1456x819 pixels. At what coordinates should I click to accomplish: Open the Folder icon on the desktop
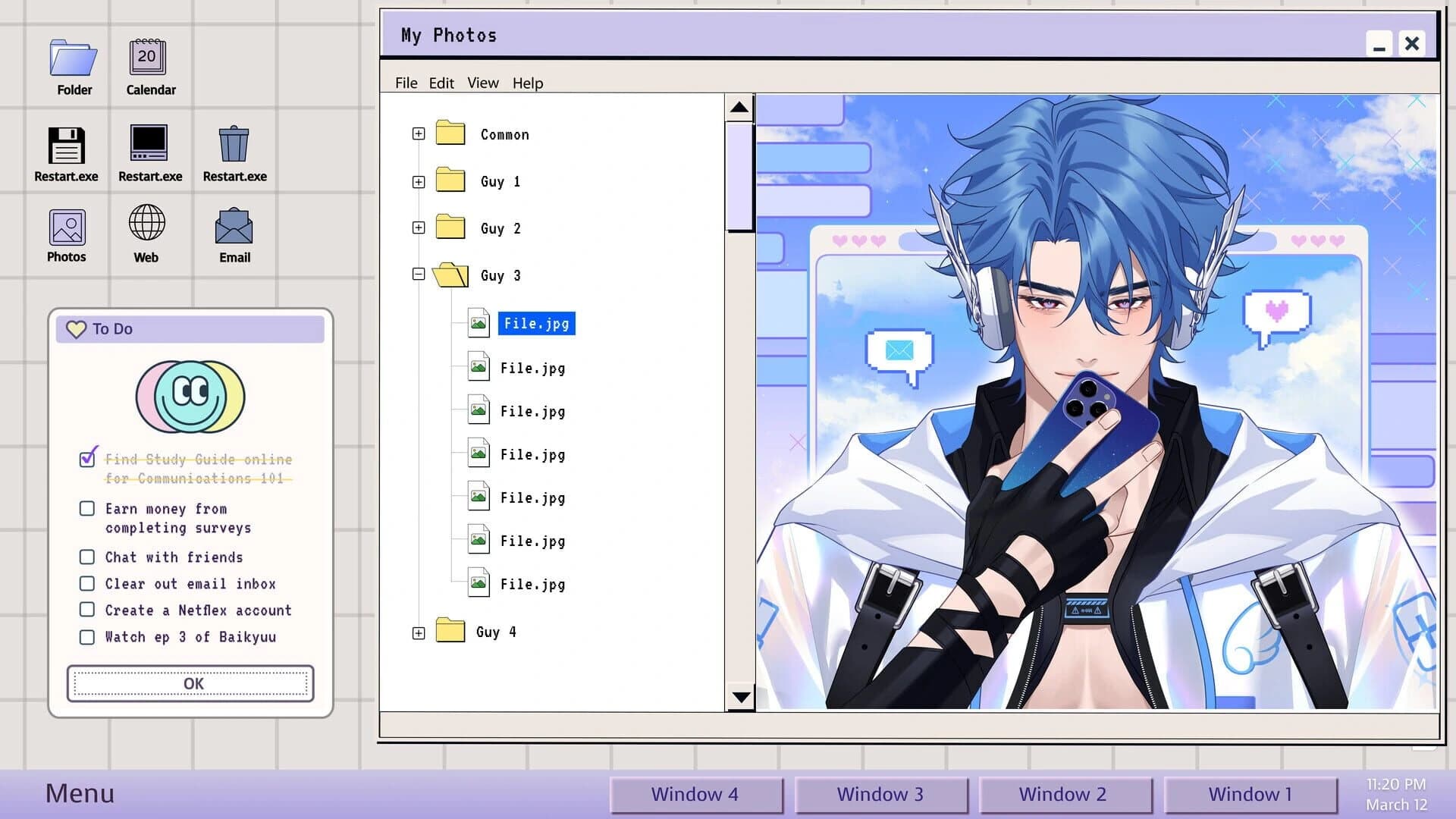(x=74, y=57)
